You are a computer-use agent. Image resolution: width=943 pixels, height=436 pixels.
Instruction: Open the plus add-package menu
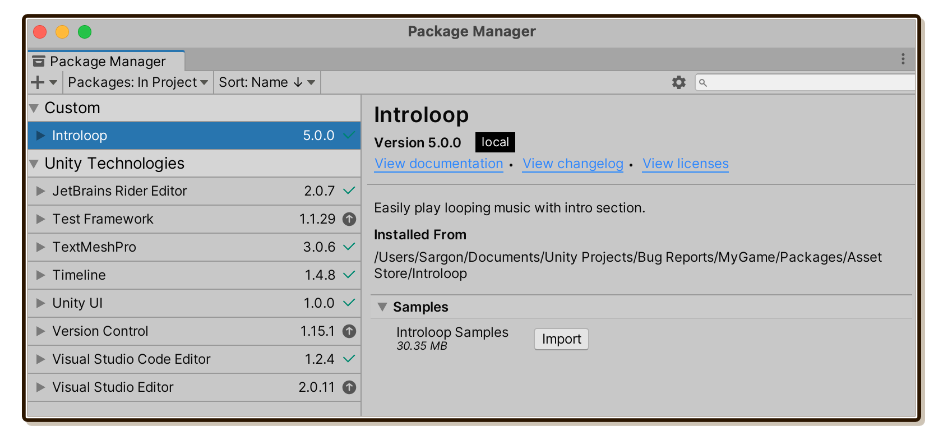(x=44, y=82)
